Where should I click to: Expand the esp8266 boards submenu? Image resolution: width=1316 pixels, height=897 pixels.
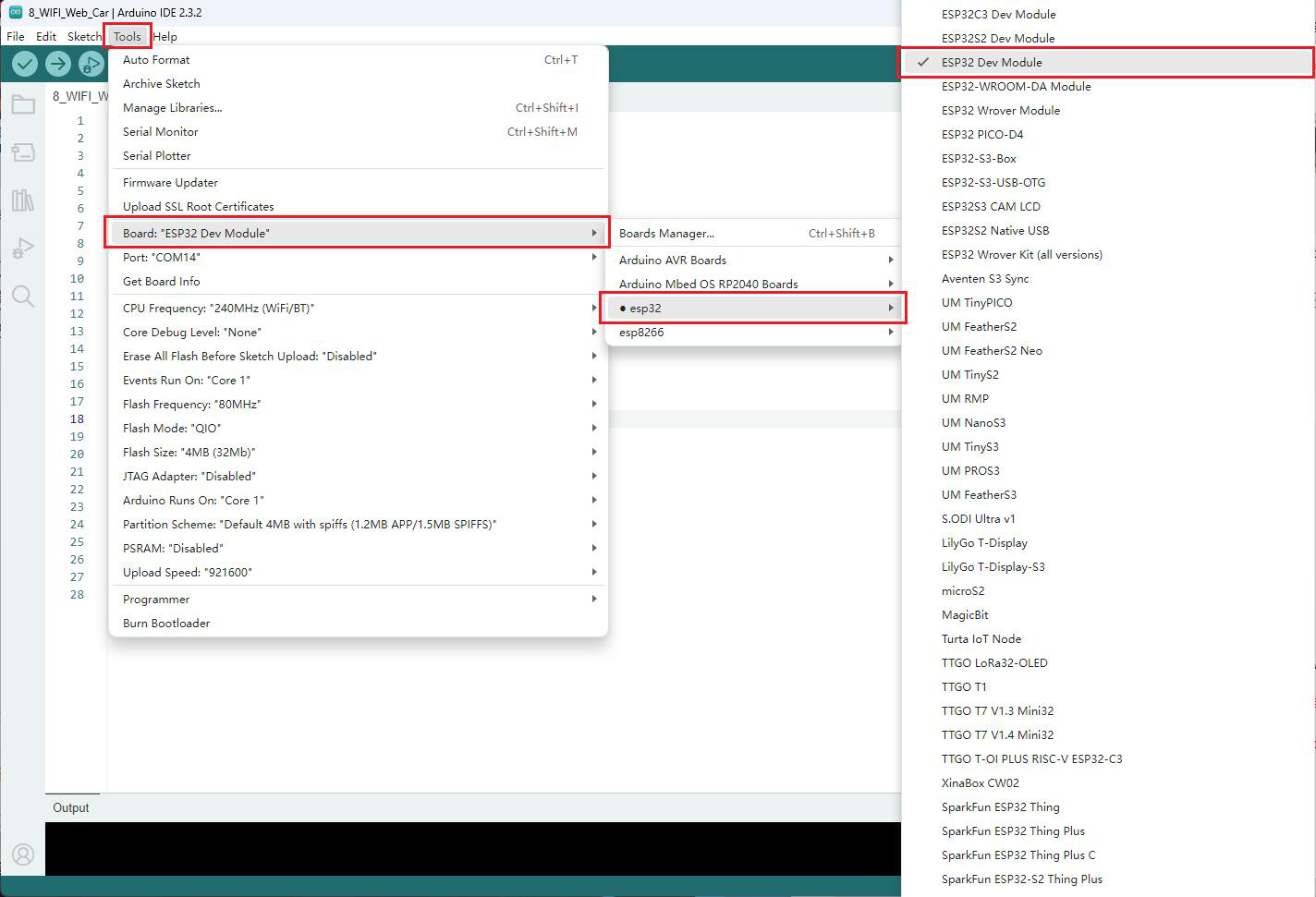point(754,332)
